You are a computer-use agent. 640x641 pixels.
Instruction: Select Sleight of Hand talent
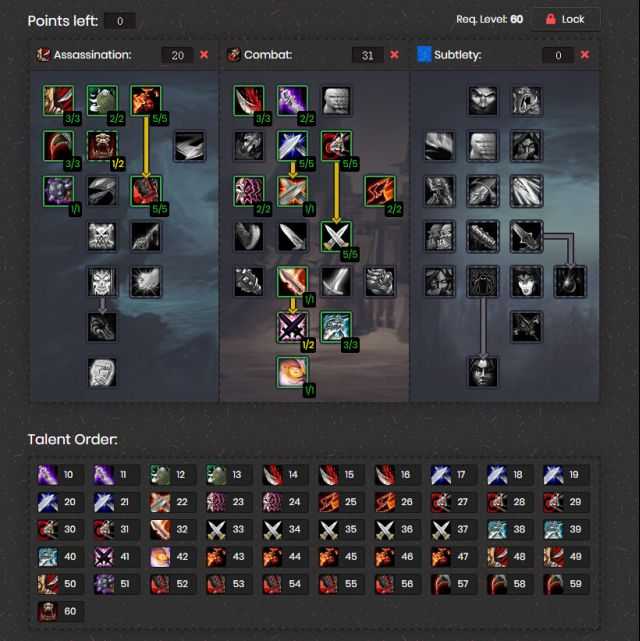pos(439,146)
